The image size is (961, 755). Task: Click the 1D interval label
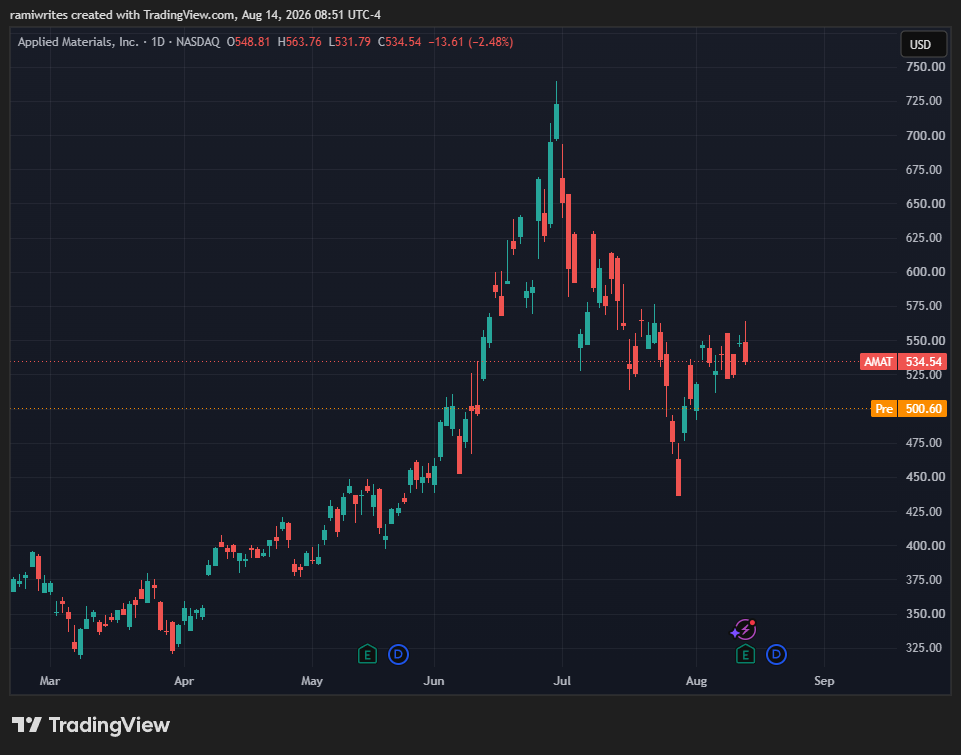coord(158,42)
